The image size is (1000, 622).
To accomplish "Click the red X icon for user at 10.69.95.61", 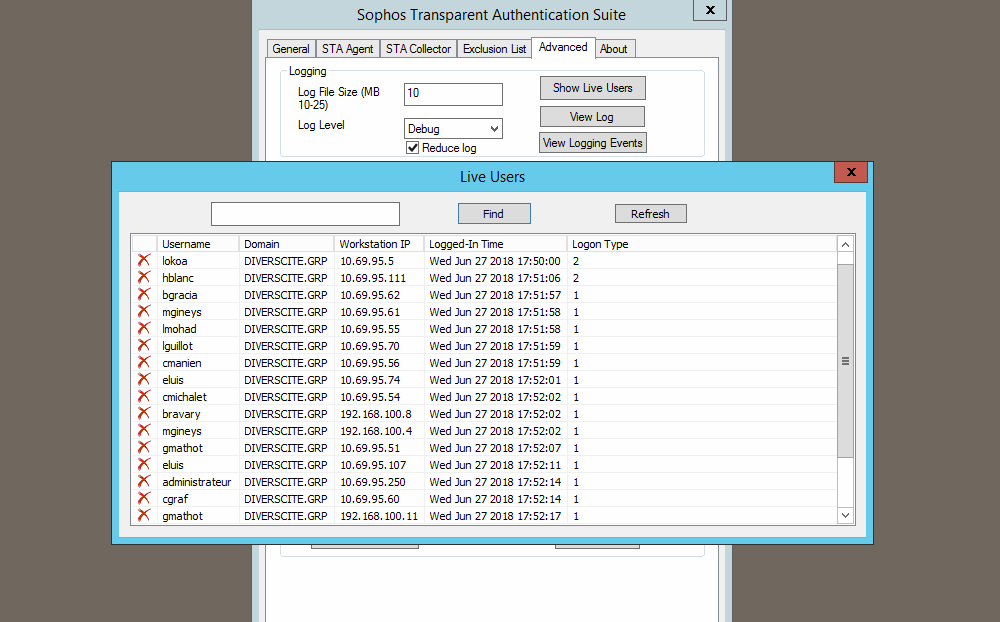I will coord(144,311).
